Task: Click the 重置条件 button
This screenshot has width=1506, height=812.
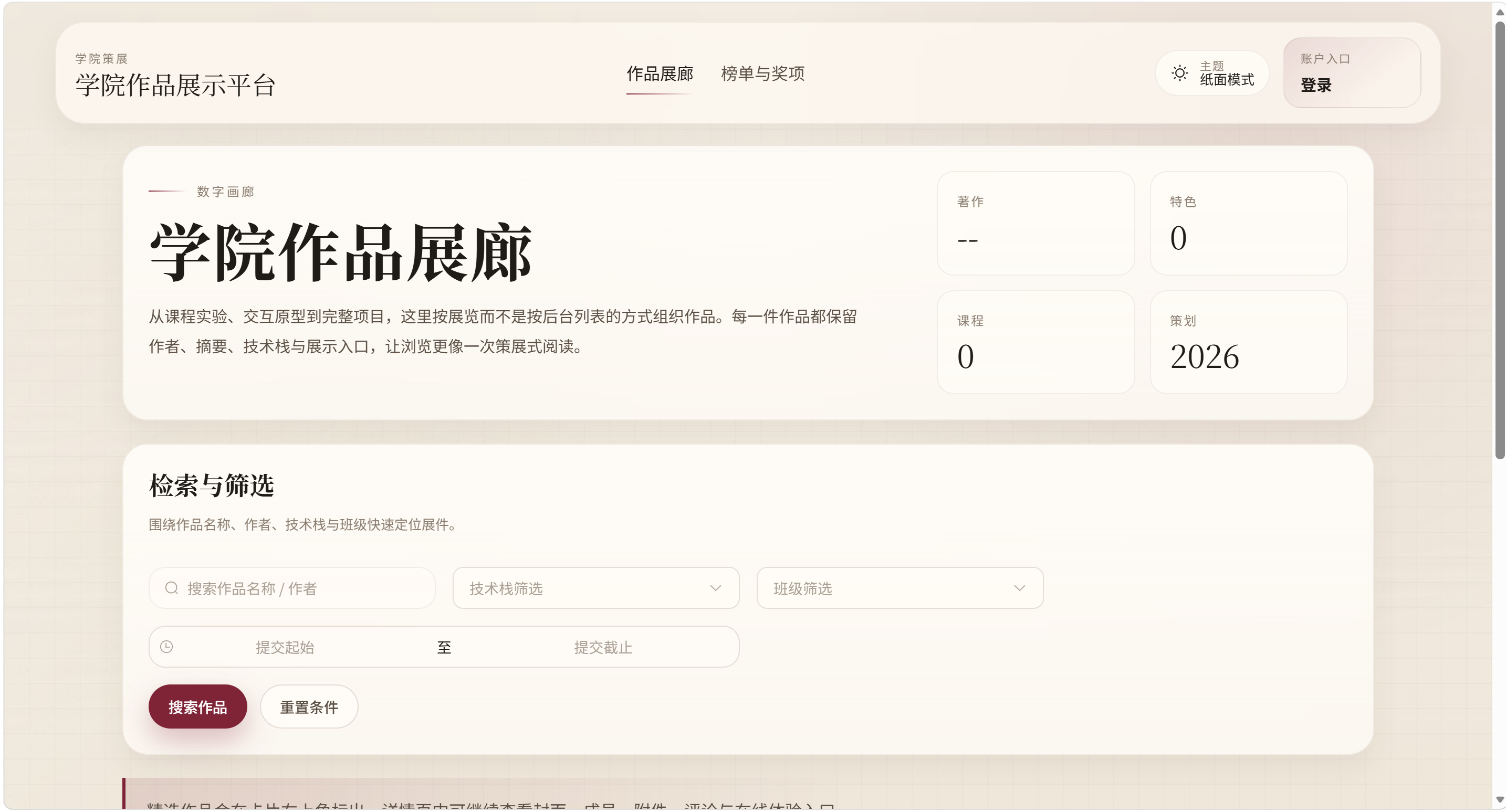Action: click(309, 707)
